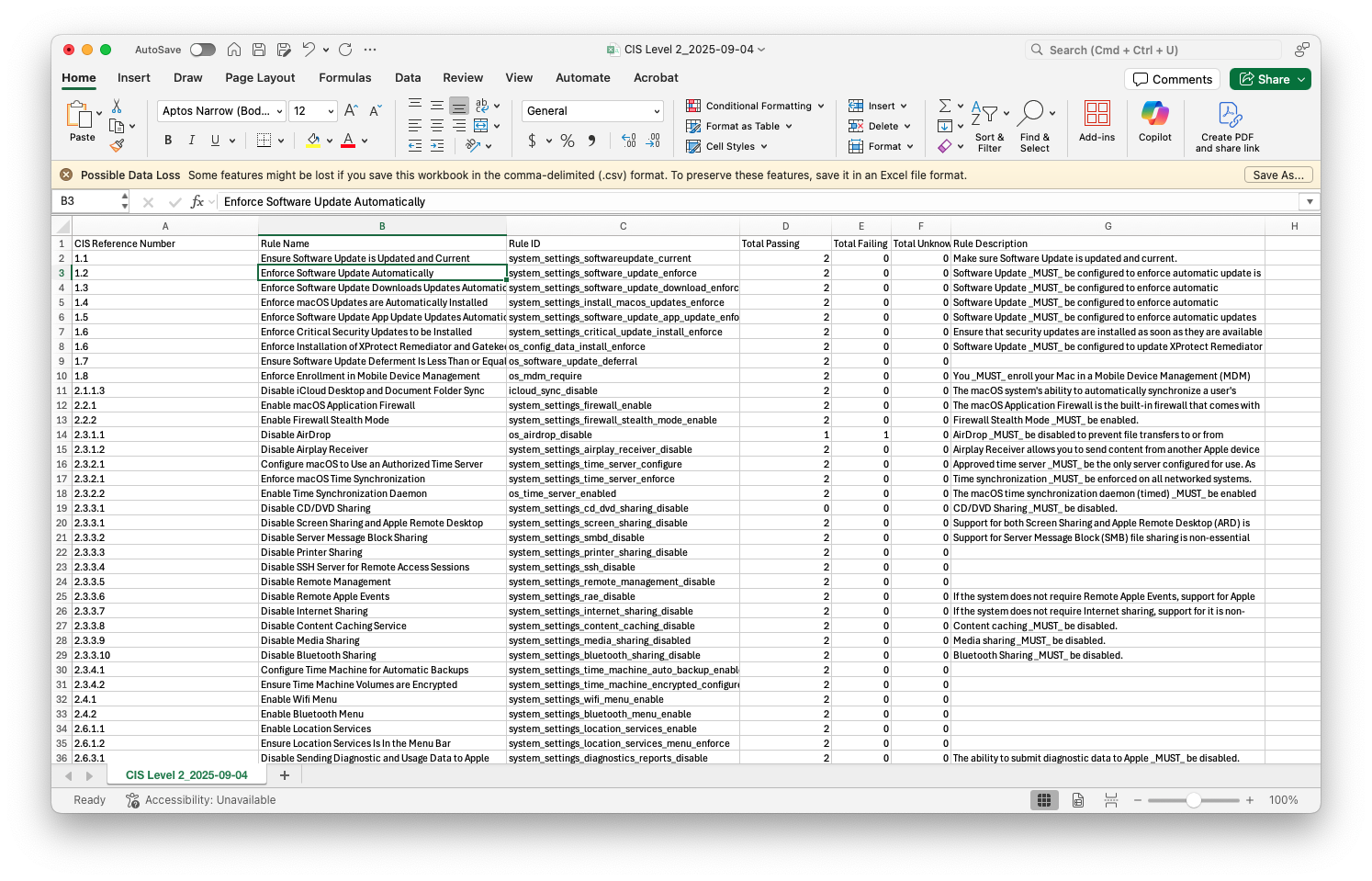Viewport: 1372px width, 881px height.
Task: Decrease font size with smaller A icon
Action: click(x=375, y=111)
